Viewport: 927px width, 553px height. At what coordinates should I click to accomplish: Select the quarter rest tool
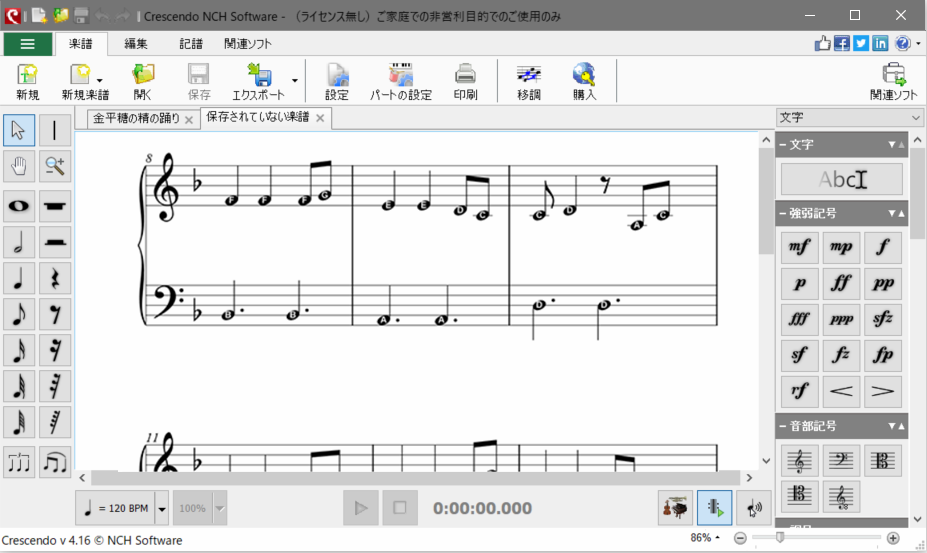click(55, 279)
